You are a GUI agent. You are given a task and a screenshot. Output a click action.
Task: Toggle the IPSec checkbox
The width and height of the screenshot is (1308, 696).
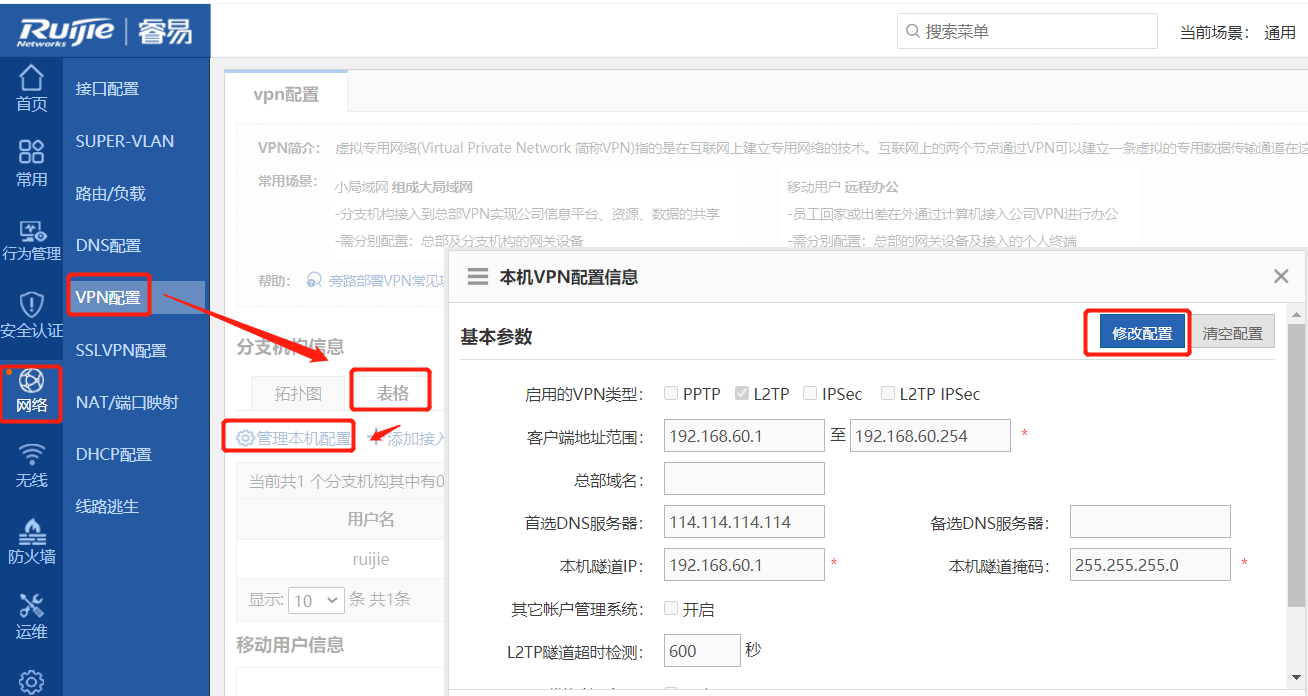pos(810,394)
